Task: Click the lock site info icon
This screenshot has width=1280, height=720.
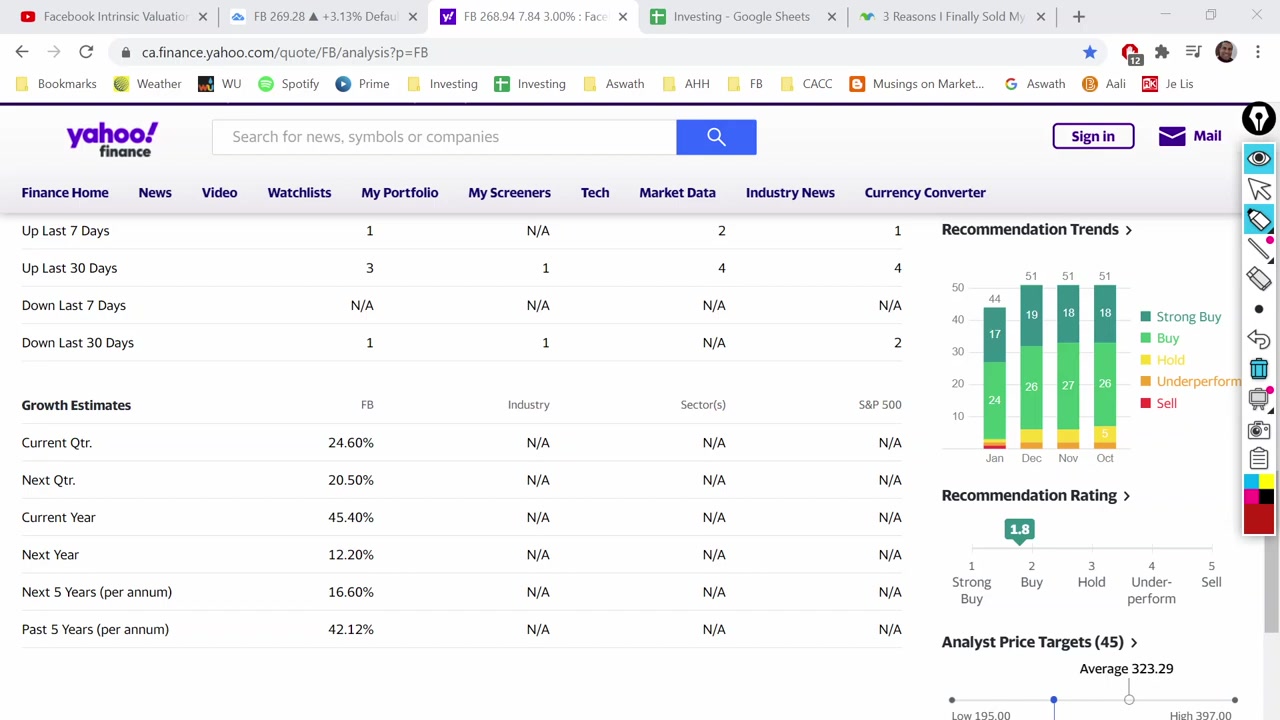Action: pos(125,52)
